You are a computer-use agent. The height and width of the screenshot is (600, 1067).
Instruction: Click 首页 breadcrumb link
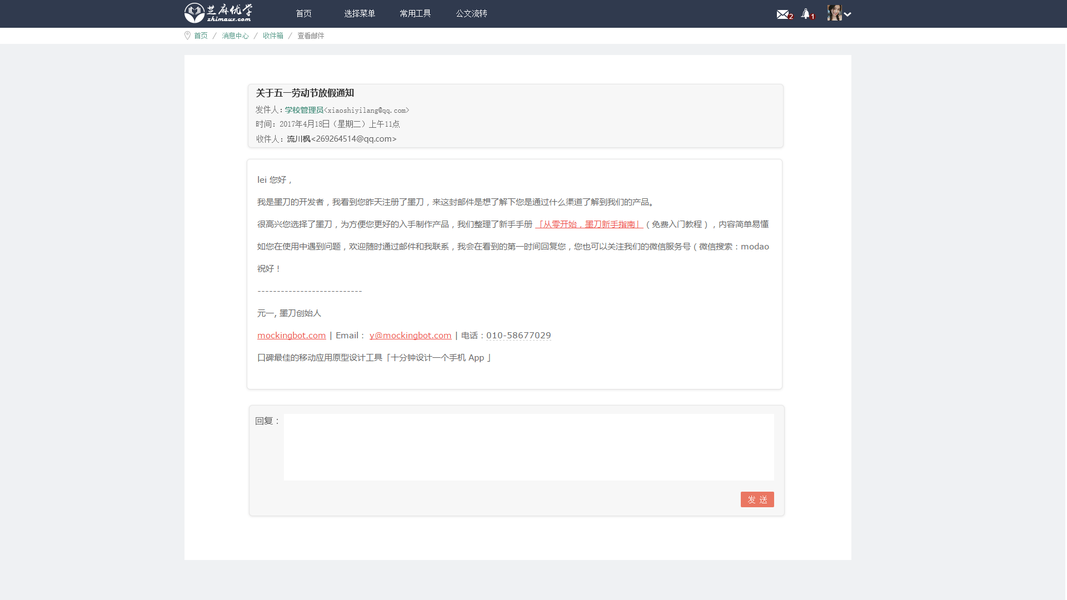coord(201,36)
